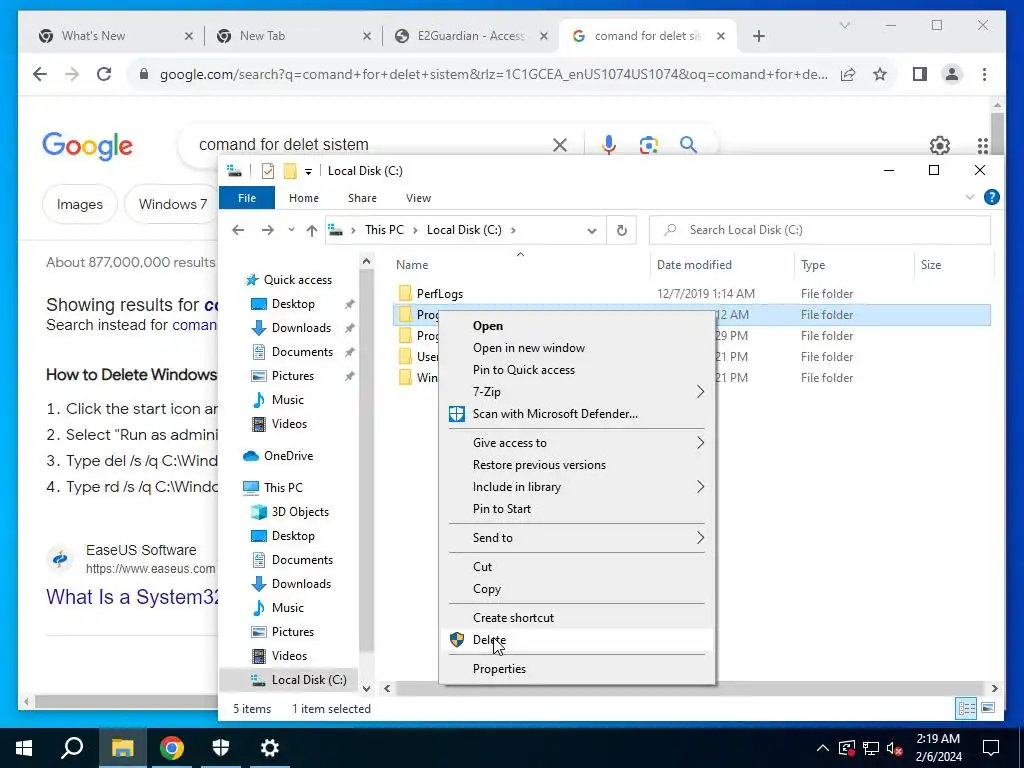This screenshot has width=1024, height=768.
Task: Open Windows Security from the taskbar
Action: click(221, 748)
